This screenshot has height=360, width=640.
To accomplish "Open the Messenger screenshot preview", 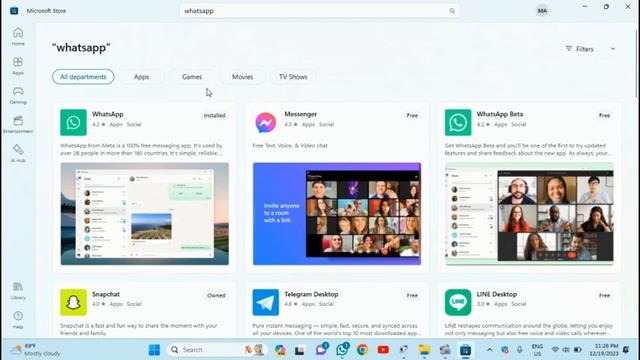I will tap(337, 214).
